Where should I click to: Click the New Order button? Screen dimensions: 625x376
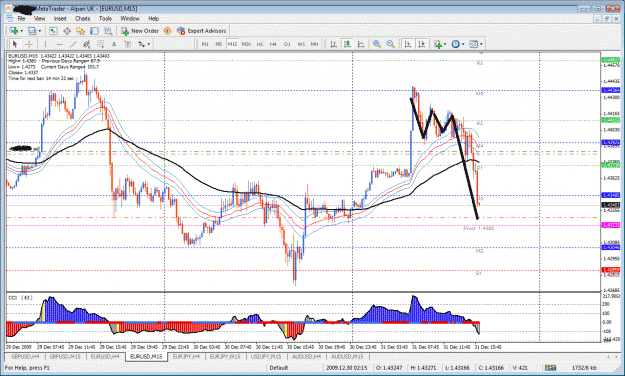140,31
